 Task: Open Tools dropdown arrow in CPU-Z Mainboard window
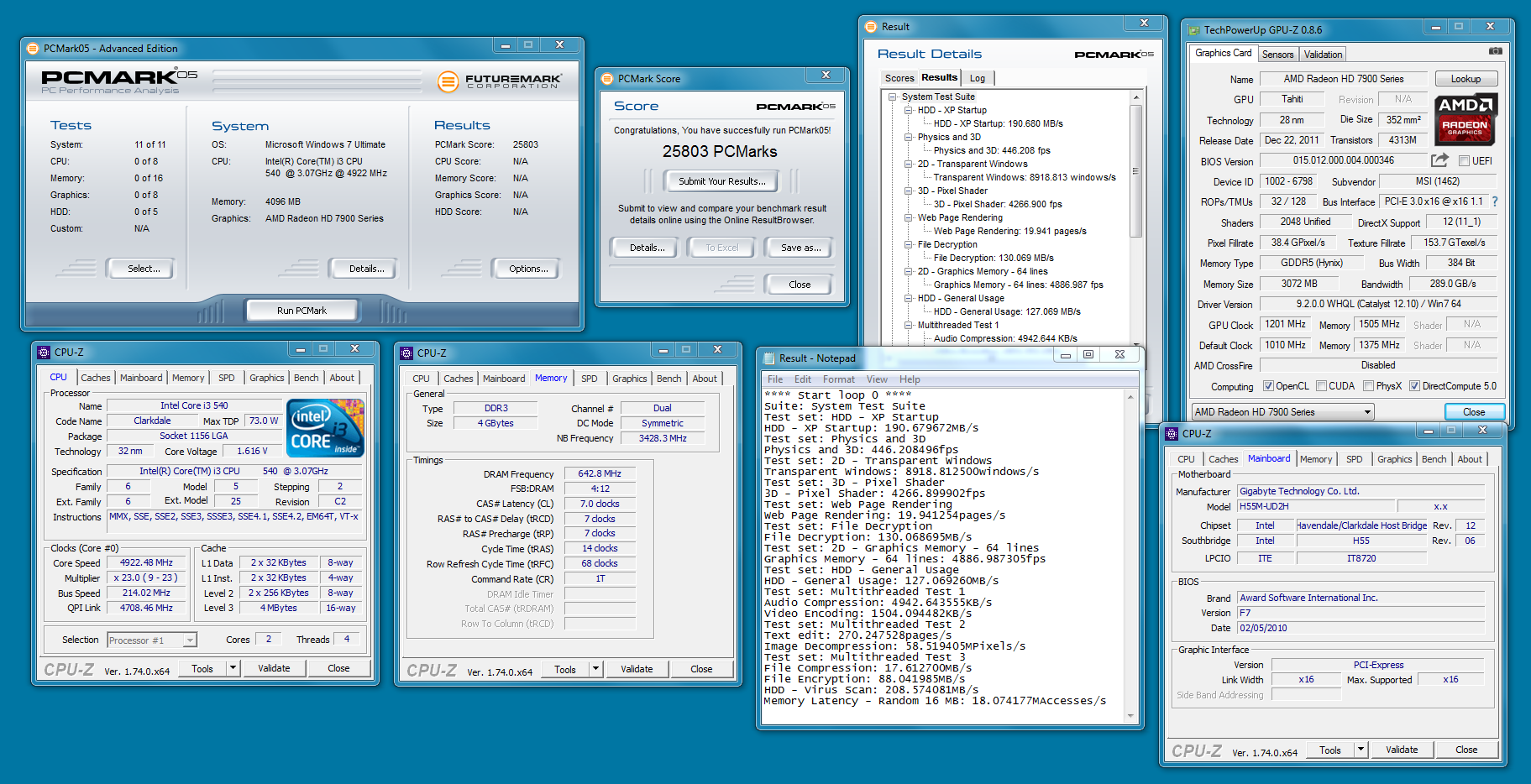[1361, 750]
